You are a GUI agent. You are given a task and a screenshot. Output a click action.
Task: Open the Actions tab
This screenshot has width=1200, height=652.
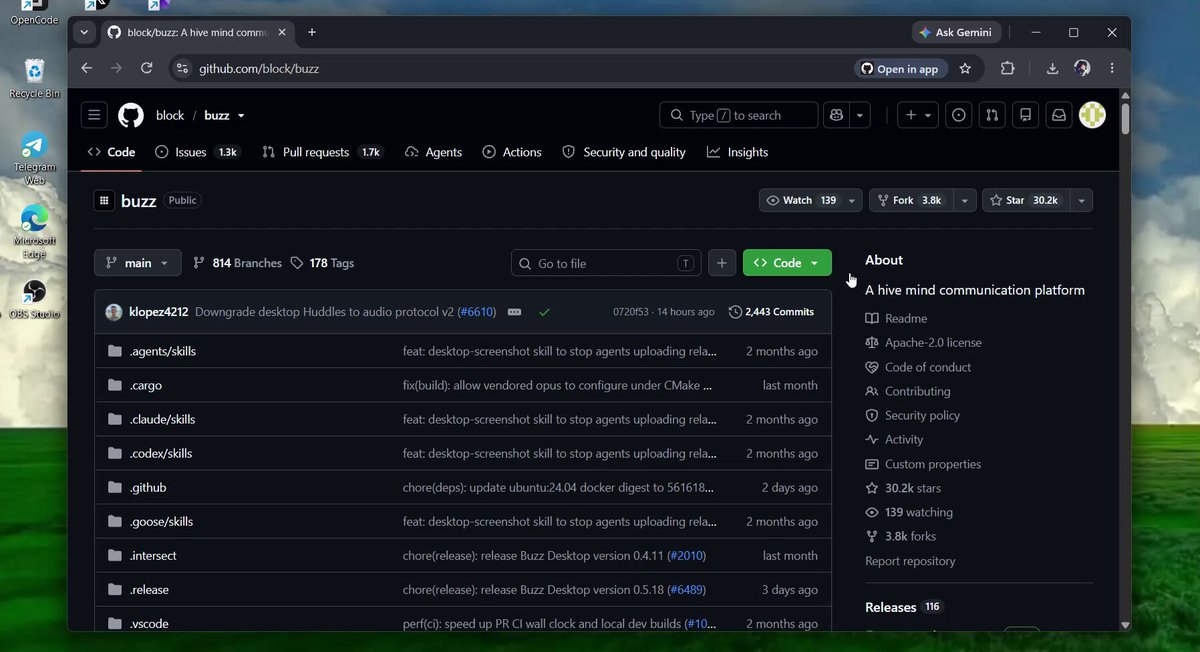[512, 152]
